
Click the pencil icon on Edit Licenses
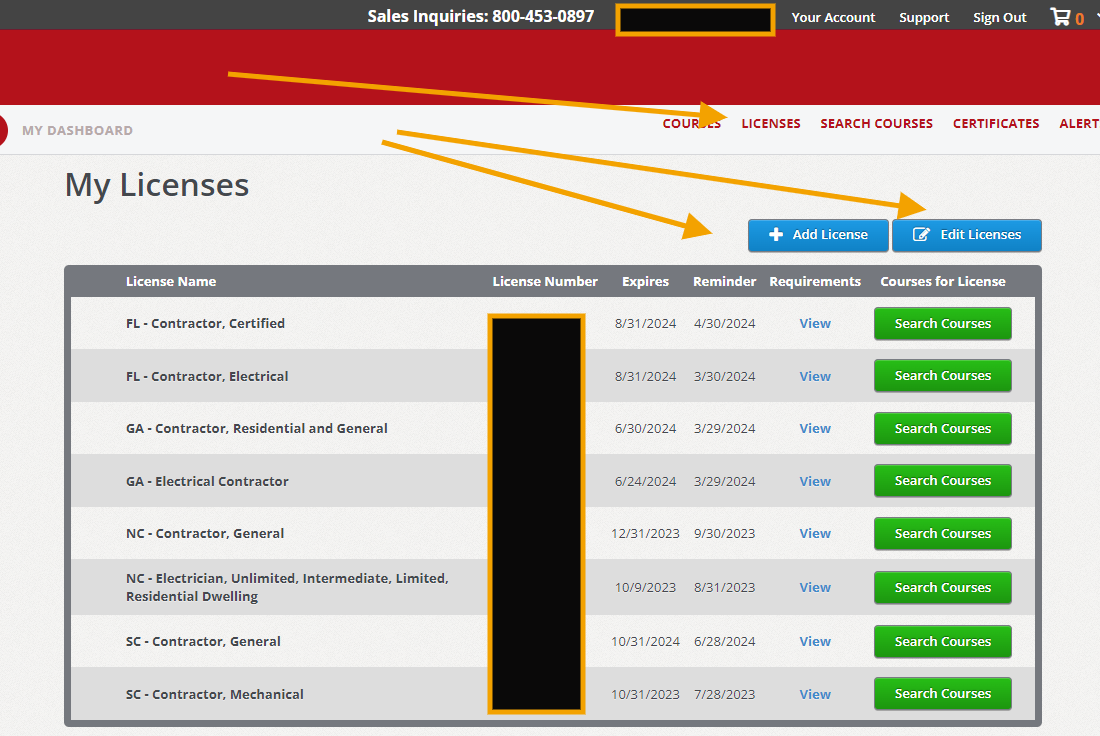coord(921,235)
